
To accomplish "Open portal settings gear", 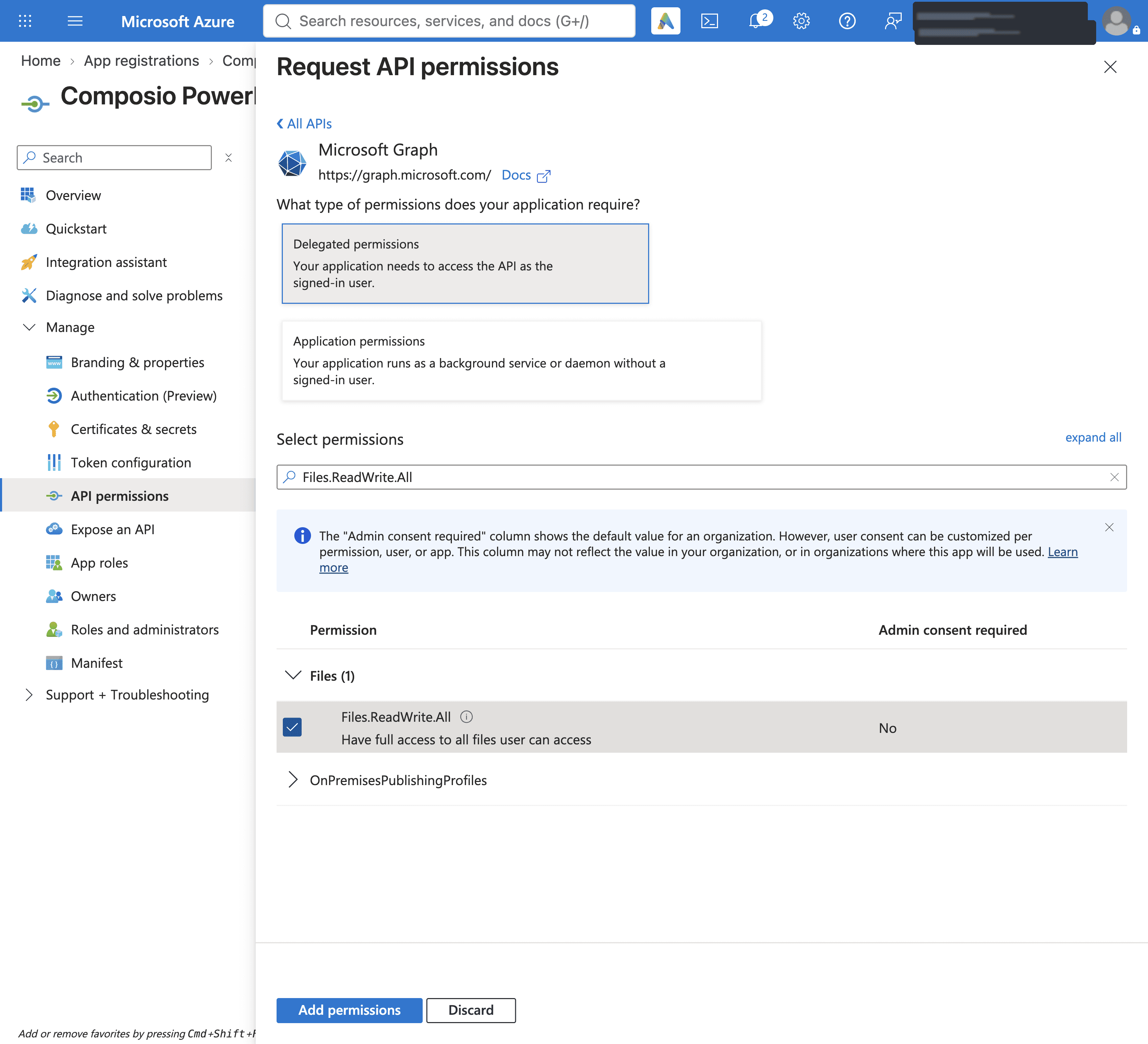I will click(x=801, y=21).
